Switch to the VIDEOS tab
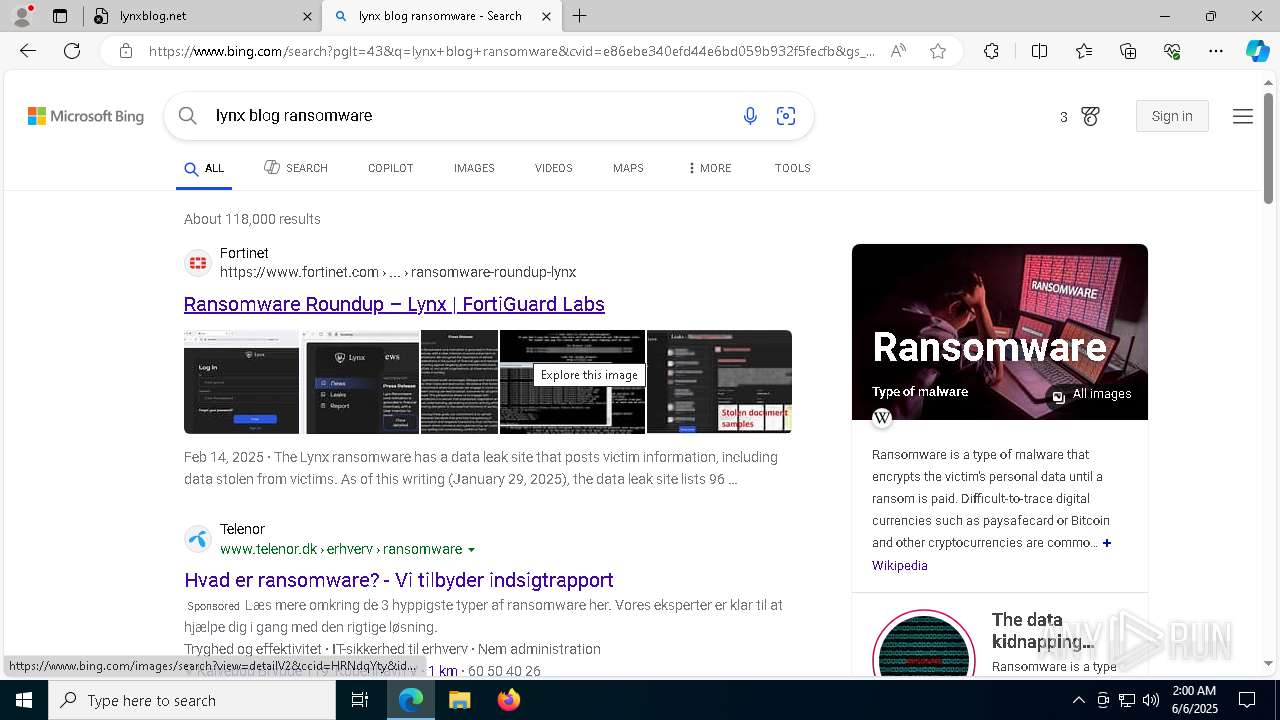The height and width of the screenshot is (720, 1280). (553, 168)
